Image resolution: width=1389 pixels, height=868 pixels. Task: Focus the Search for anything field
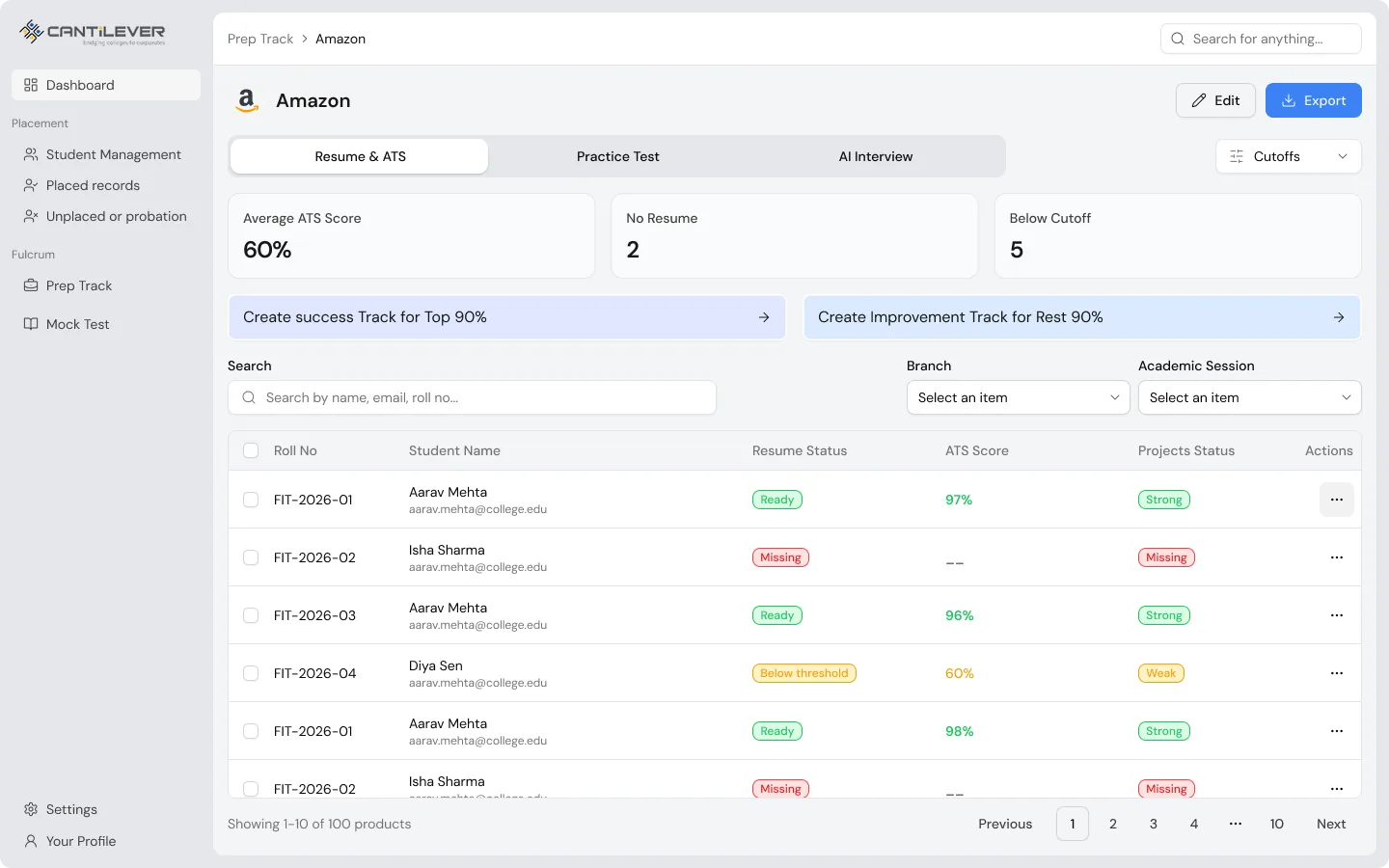click(x=1261, y=39)
